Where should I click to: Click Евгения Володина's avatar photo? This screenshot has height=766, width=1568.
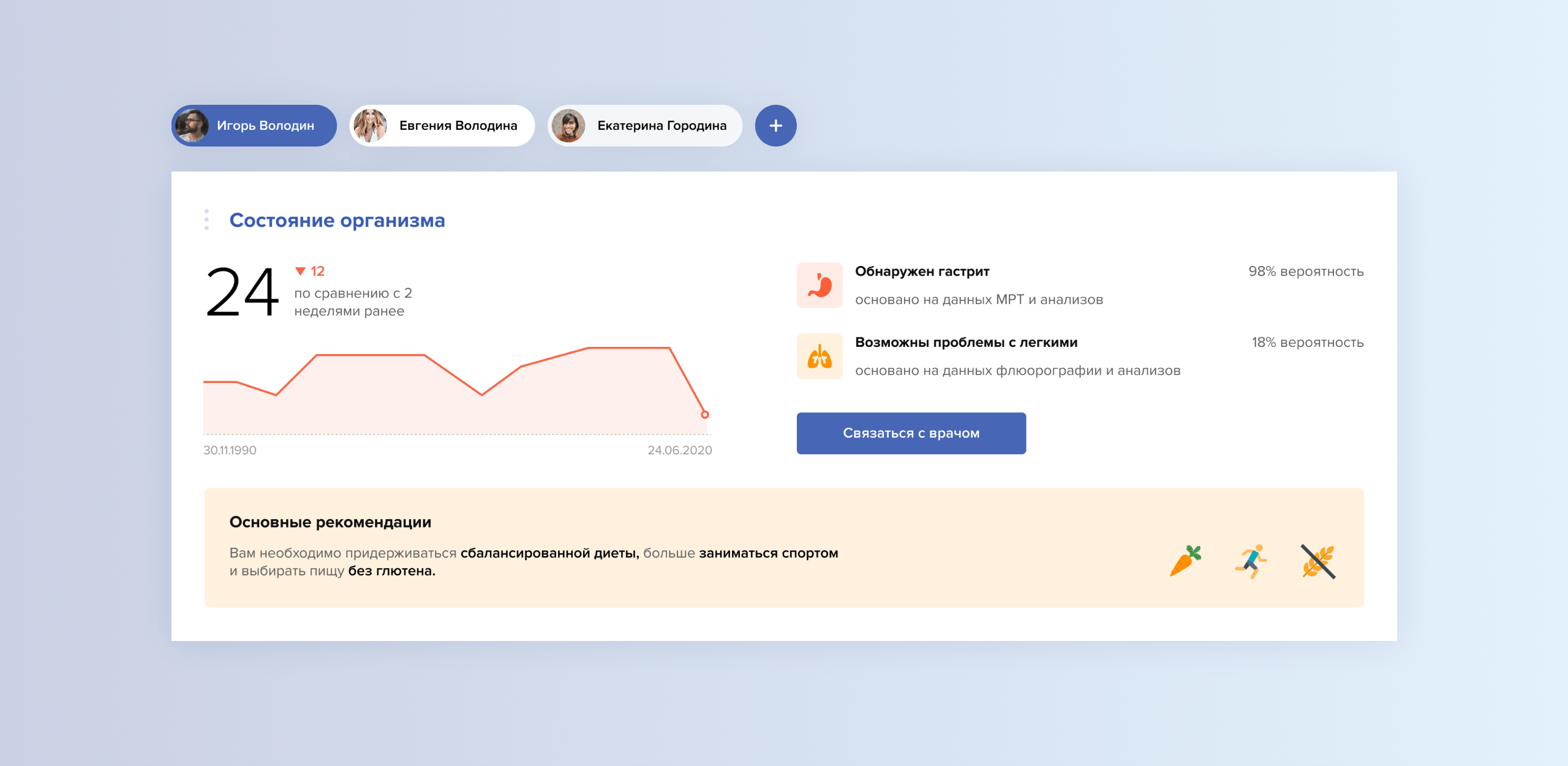(371, 126)
